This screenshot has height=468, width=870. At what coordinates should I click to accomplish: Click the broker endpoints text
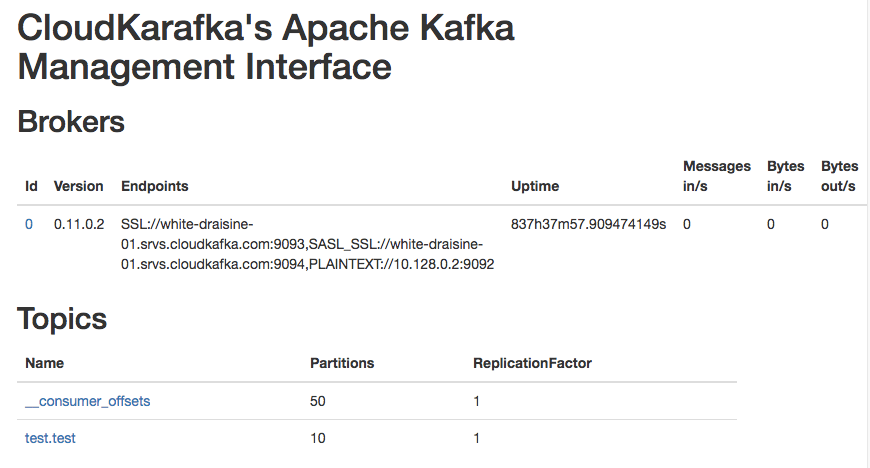pos(307,244)
